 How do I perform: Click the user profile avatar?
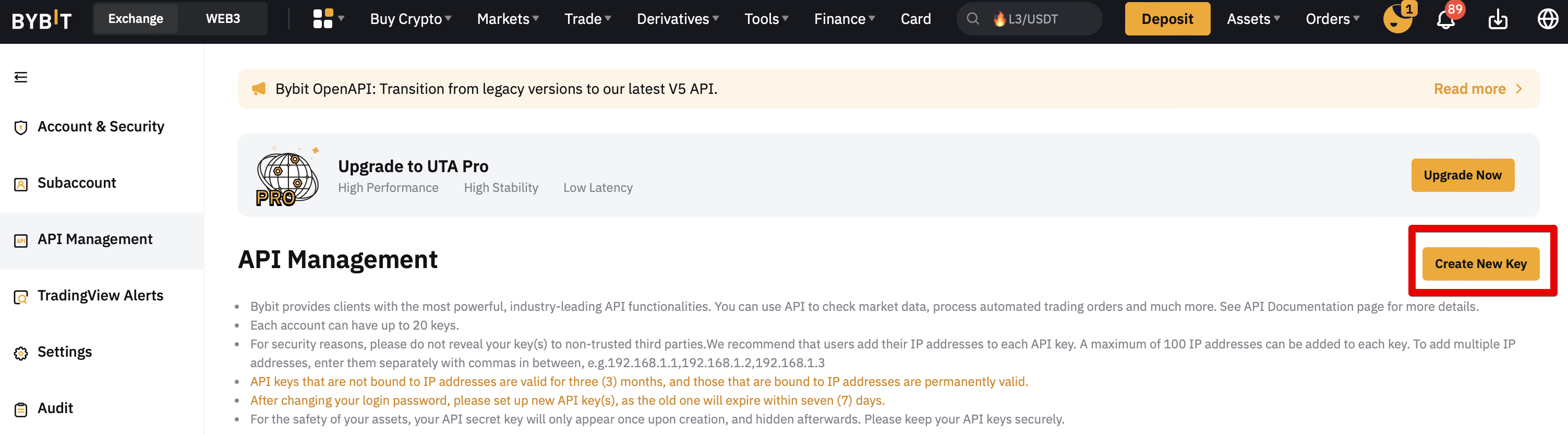click(x=1397, y=19)
